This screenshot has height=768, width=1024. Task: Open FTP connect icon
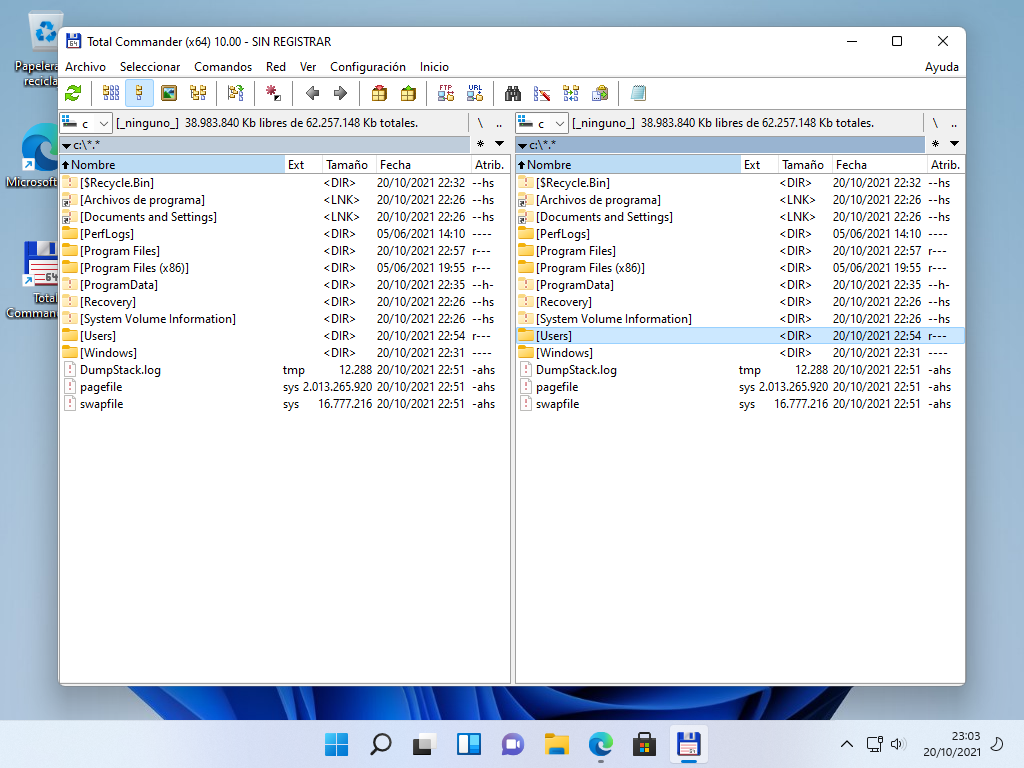pos(446,93)
